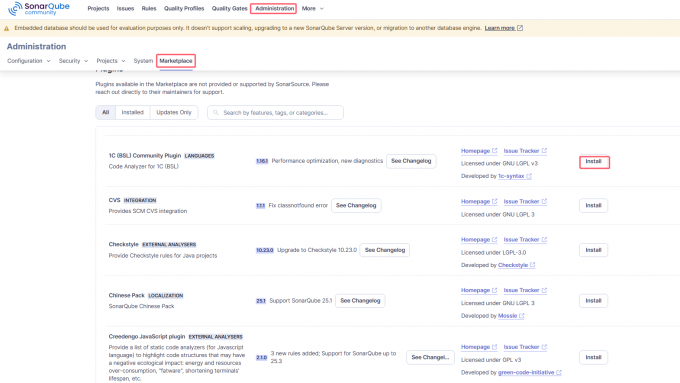Click the 10.23.0 version badge for Checkstyle
Viewport: 680px width, 383px height.
tap(265, 250)
